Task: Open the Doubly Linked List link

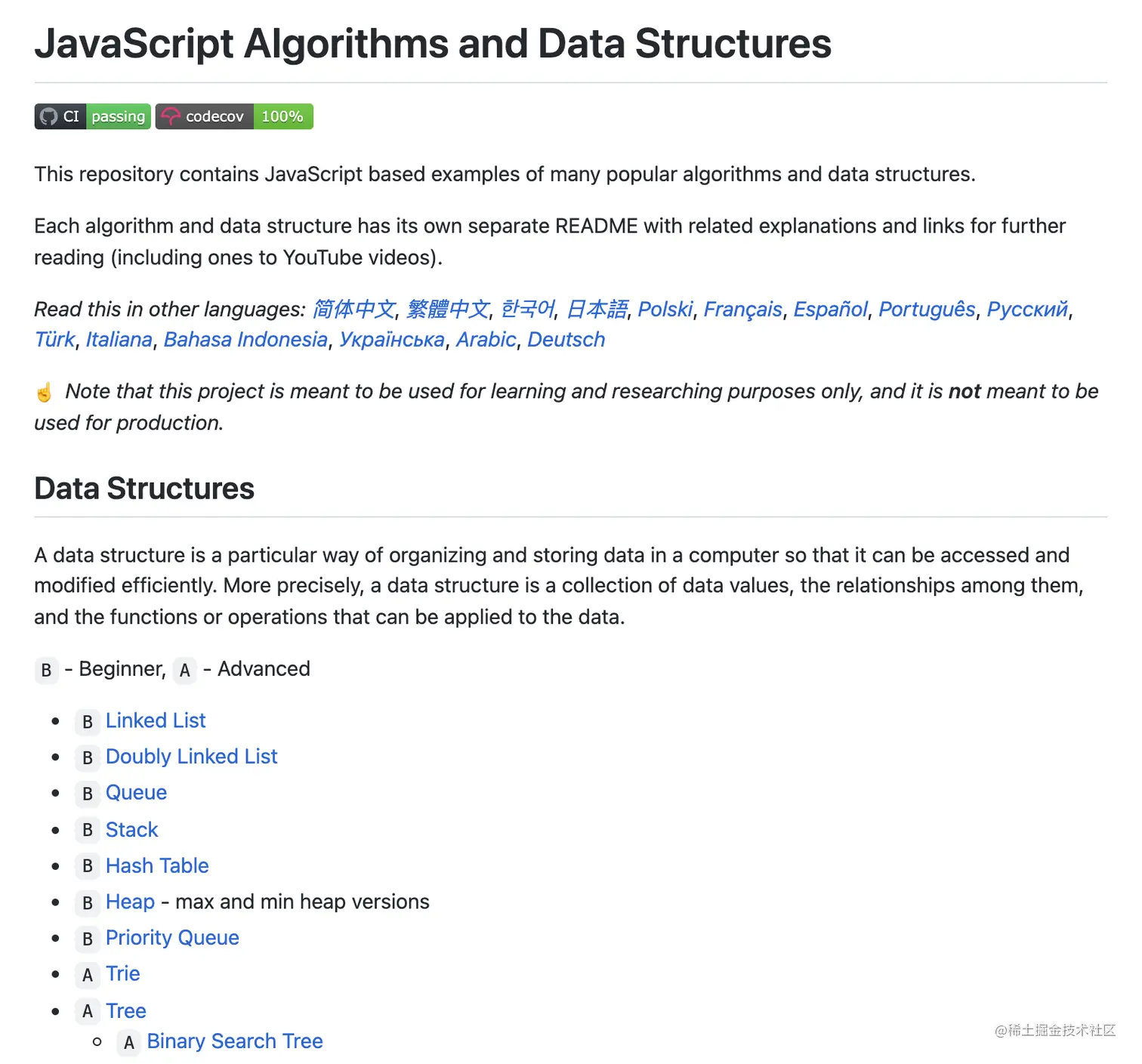Action: tap(191, 757)
